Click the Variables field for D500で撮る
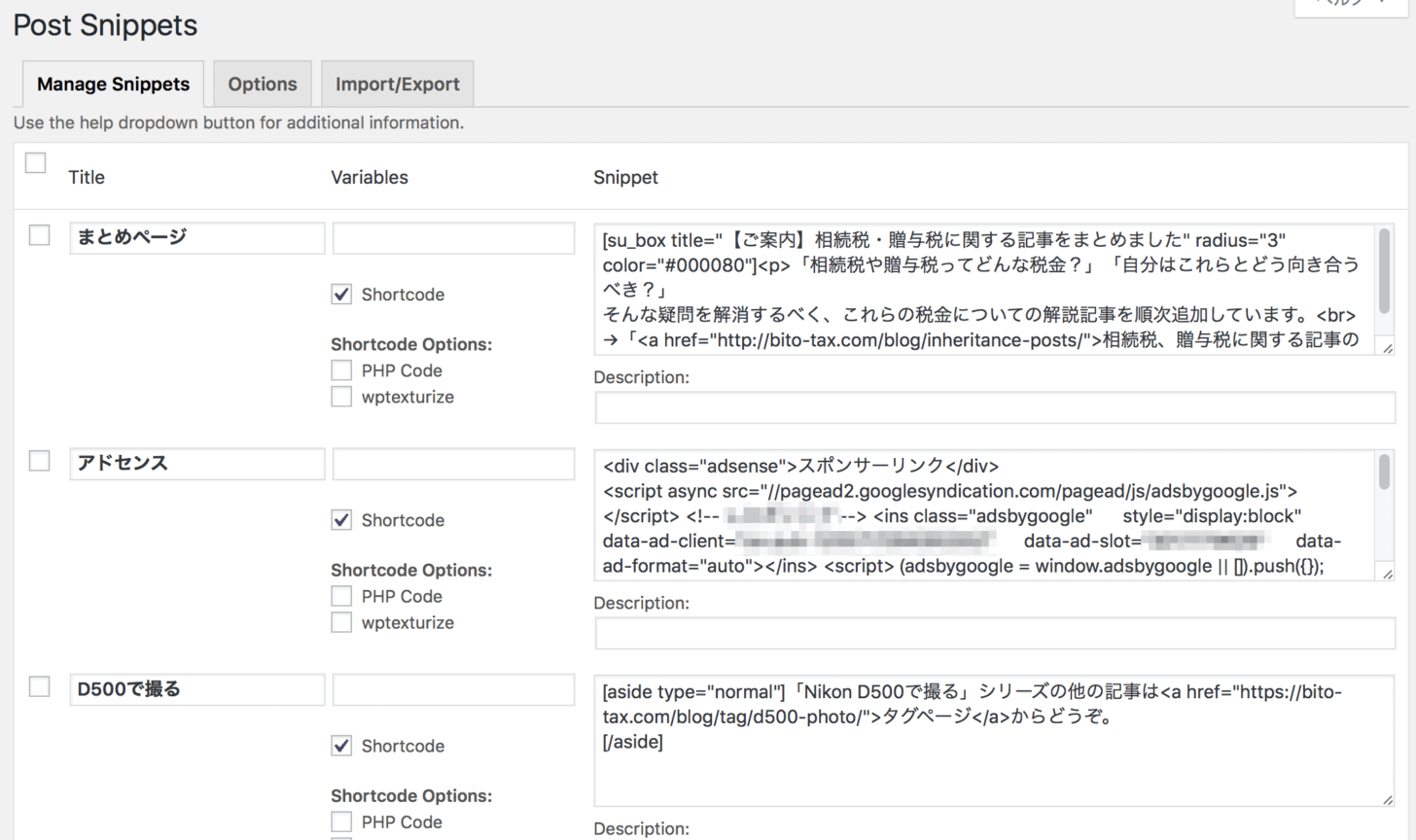The width and height of the screenshot is (1416, 840). pyautogui.click(x=453, y=689)
